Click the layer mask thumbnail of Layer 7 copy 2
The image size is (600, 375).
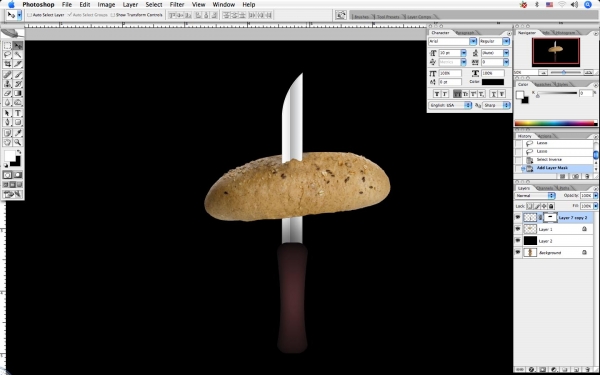pyautogui.click(x=550, y=217)
